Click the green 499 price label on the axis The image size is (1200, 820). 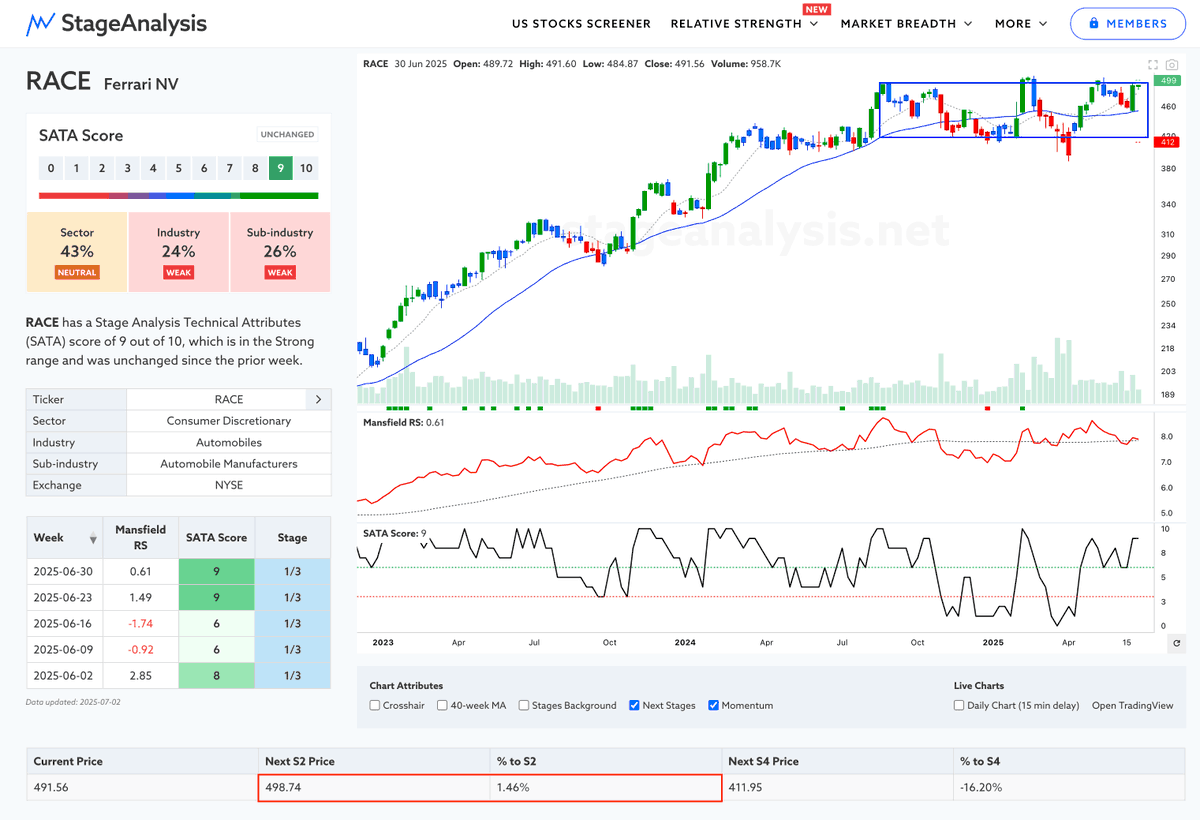click(1166, 81)
